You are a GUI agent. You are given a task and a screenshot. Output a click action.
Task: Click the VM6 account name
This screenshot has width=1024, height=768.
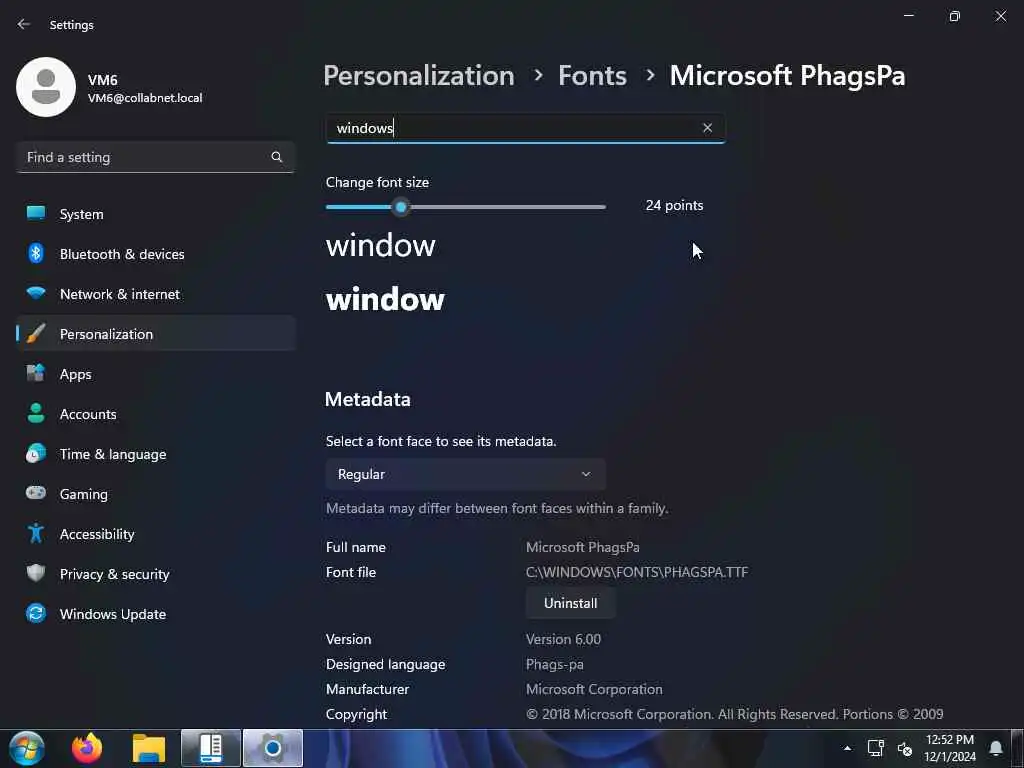pos(103,80)
